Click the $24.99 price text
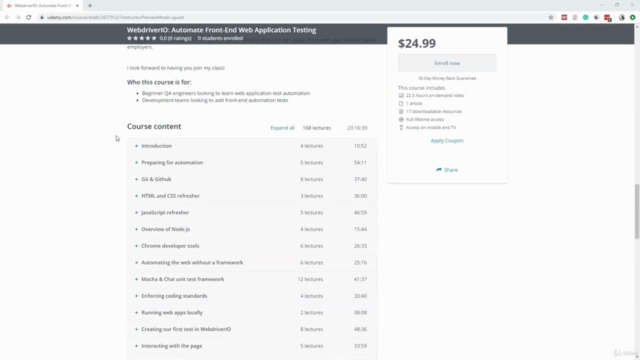Screen dimensions: 640x360 click(x=417, y=43)
